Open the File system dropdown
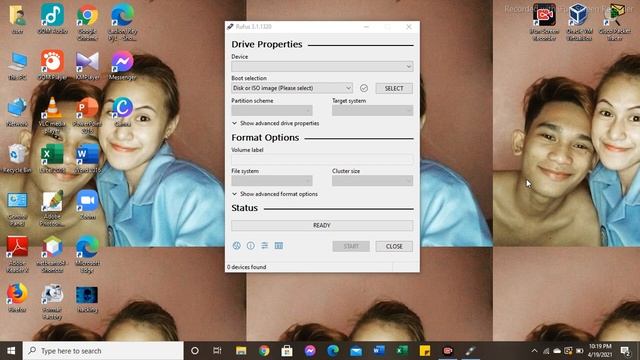The image size is (640, 360). coord(272,180)
